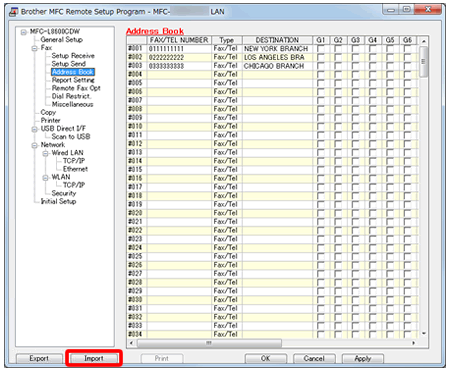Click the DESTINATION column header
This screenshot has height=371, width=450.
(277, 40)
